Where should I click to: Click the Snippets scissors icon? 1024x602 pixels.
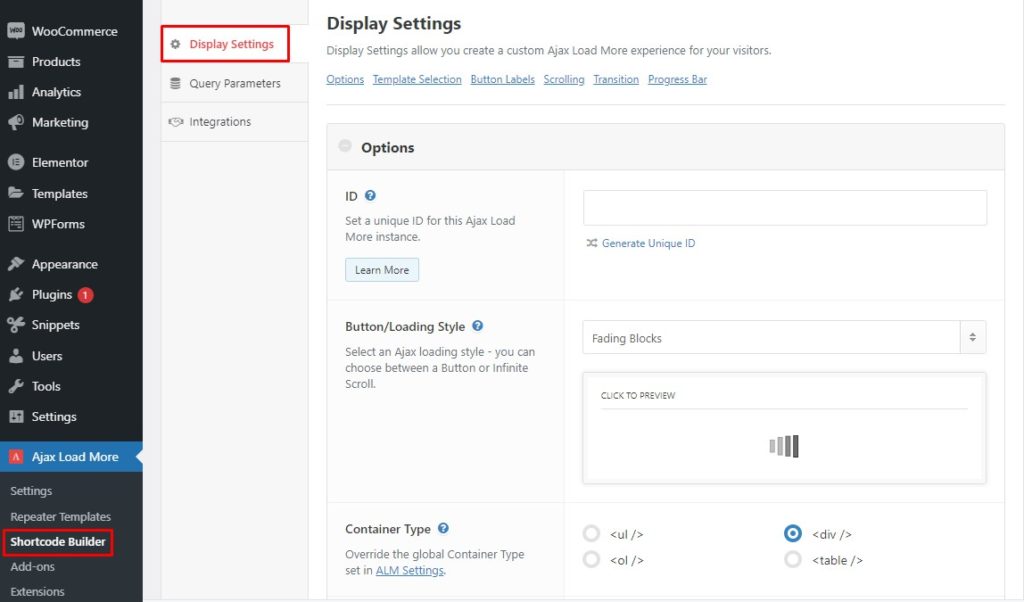point(16,325)
